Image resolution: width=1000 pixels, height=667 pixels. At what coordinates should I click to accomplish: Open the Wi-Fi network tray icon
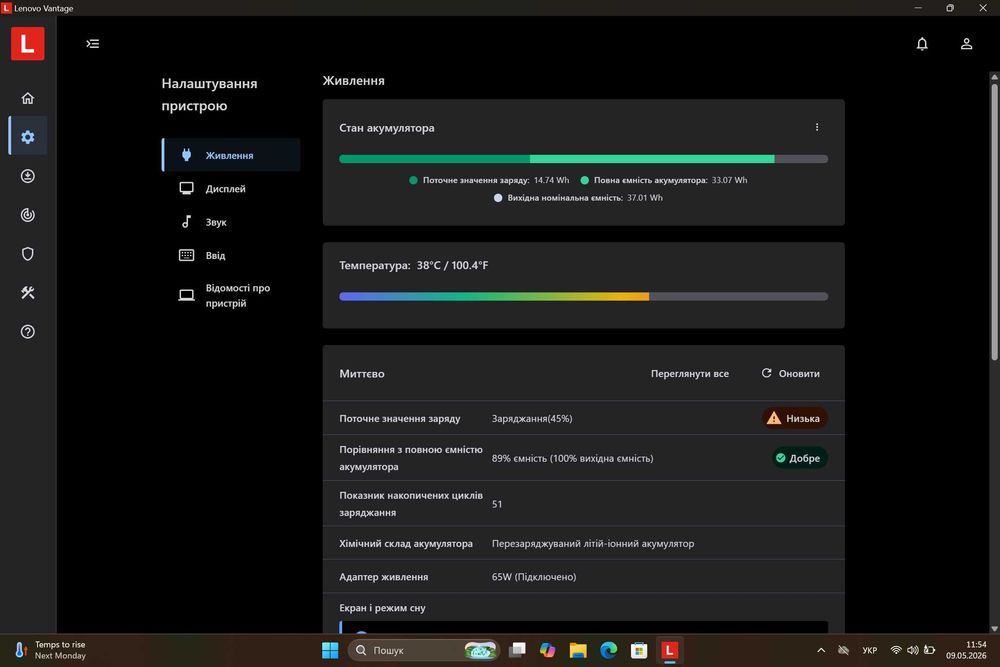pos(896,650)
